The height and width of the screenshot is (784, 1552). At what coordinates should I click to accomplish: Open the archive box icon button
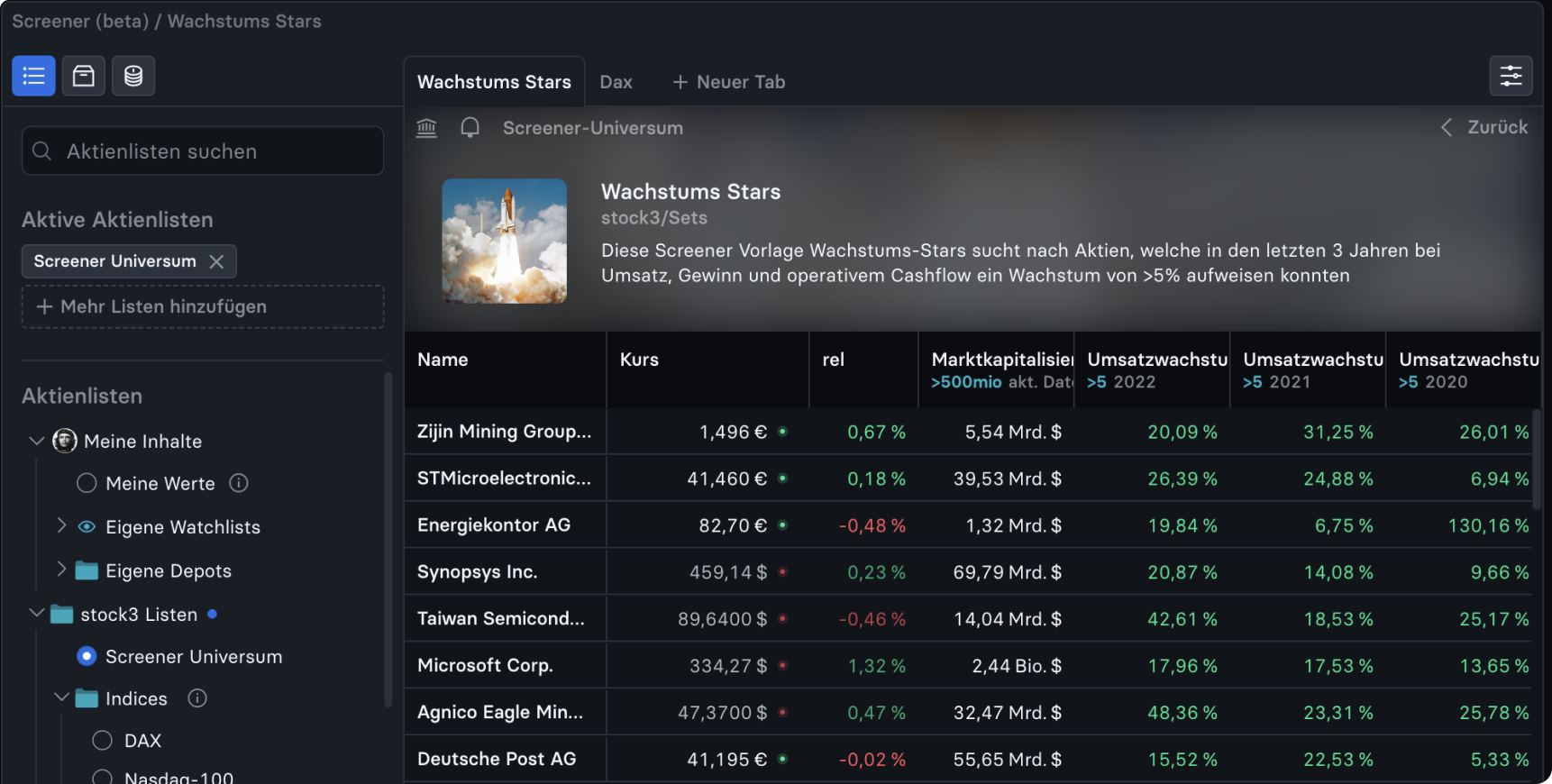coord(84,76)
